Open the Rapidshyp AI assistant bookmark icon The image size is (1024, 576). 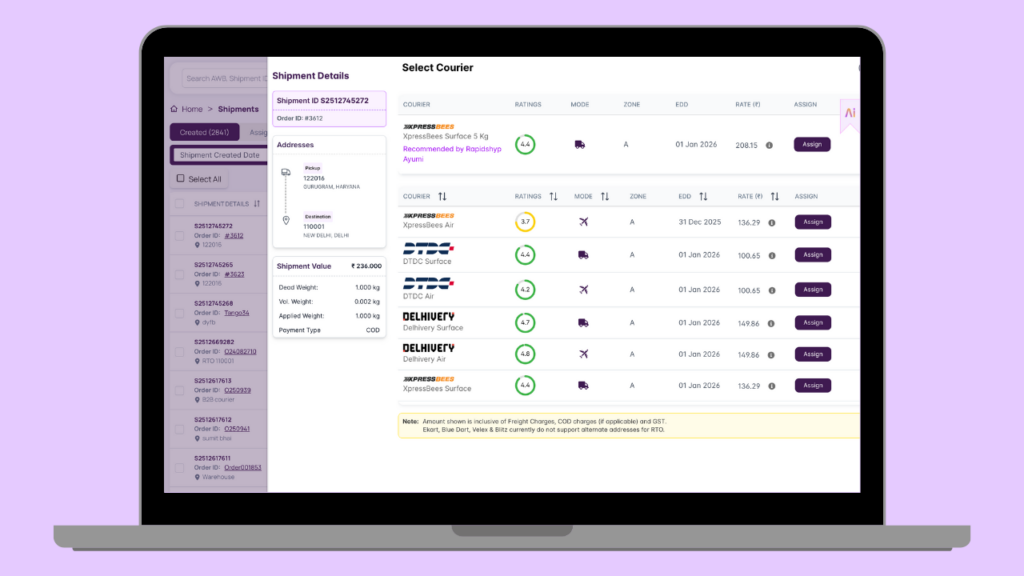click(x=850, y=114)
